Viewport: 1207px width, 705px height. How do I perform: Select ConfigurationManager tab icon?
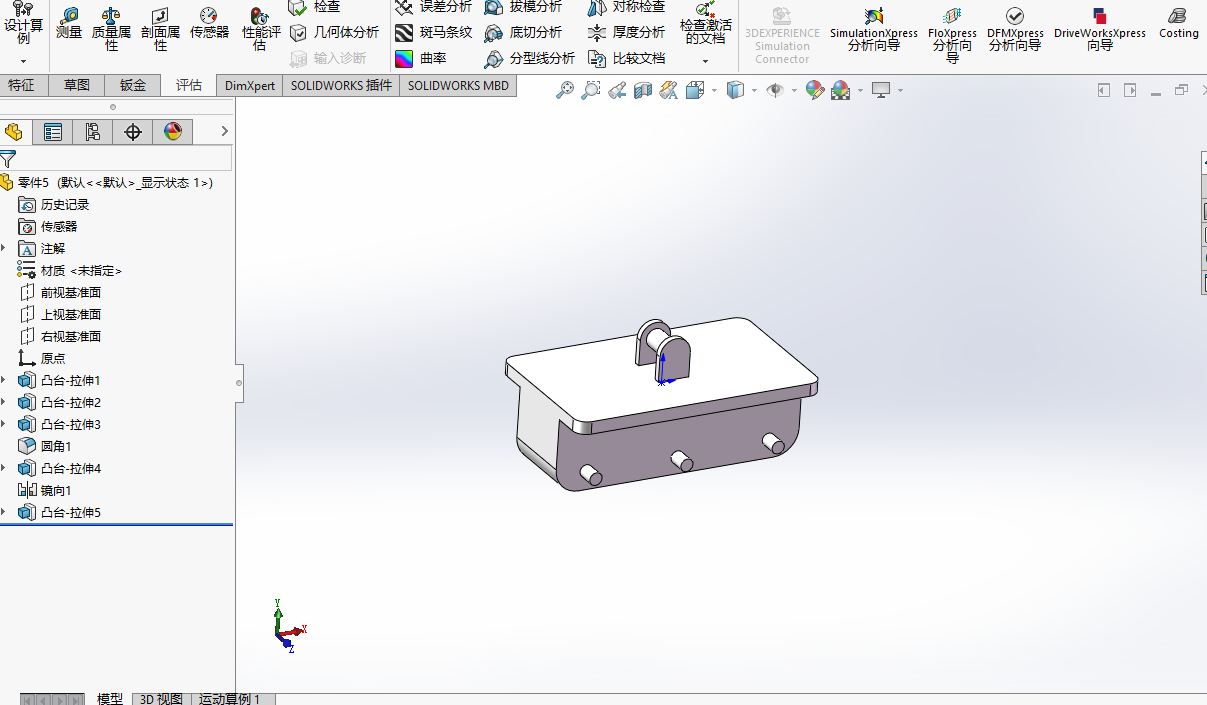(93, 132)
